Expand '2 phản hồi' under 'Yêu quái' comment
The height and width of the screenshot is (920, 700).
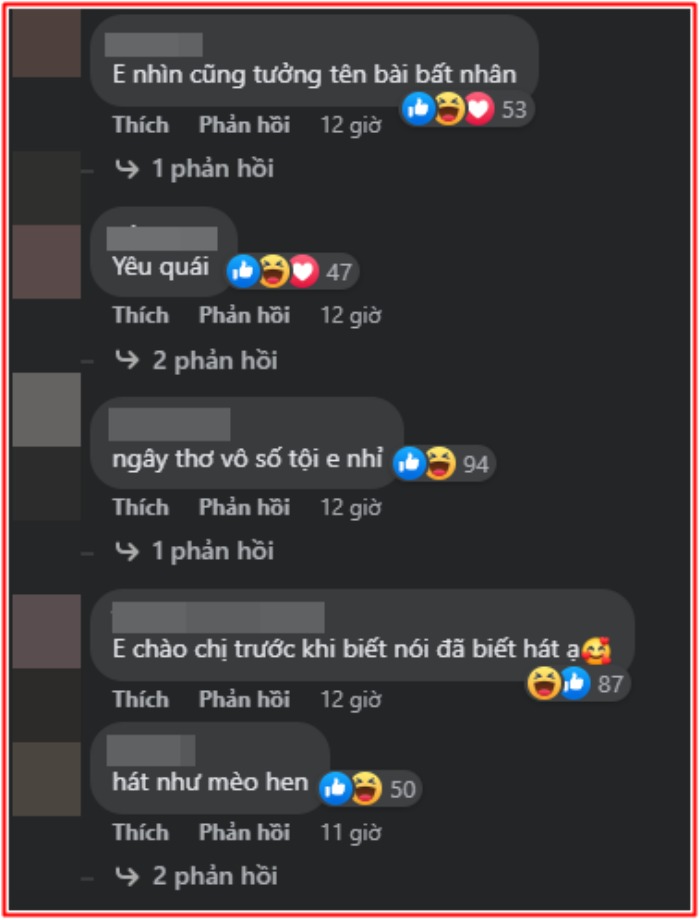tap(196, 360)
